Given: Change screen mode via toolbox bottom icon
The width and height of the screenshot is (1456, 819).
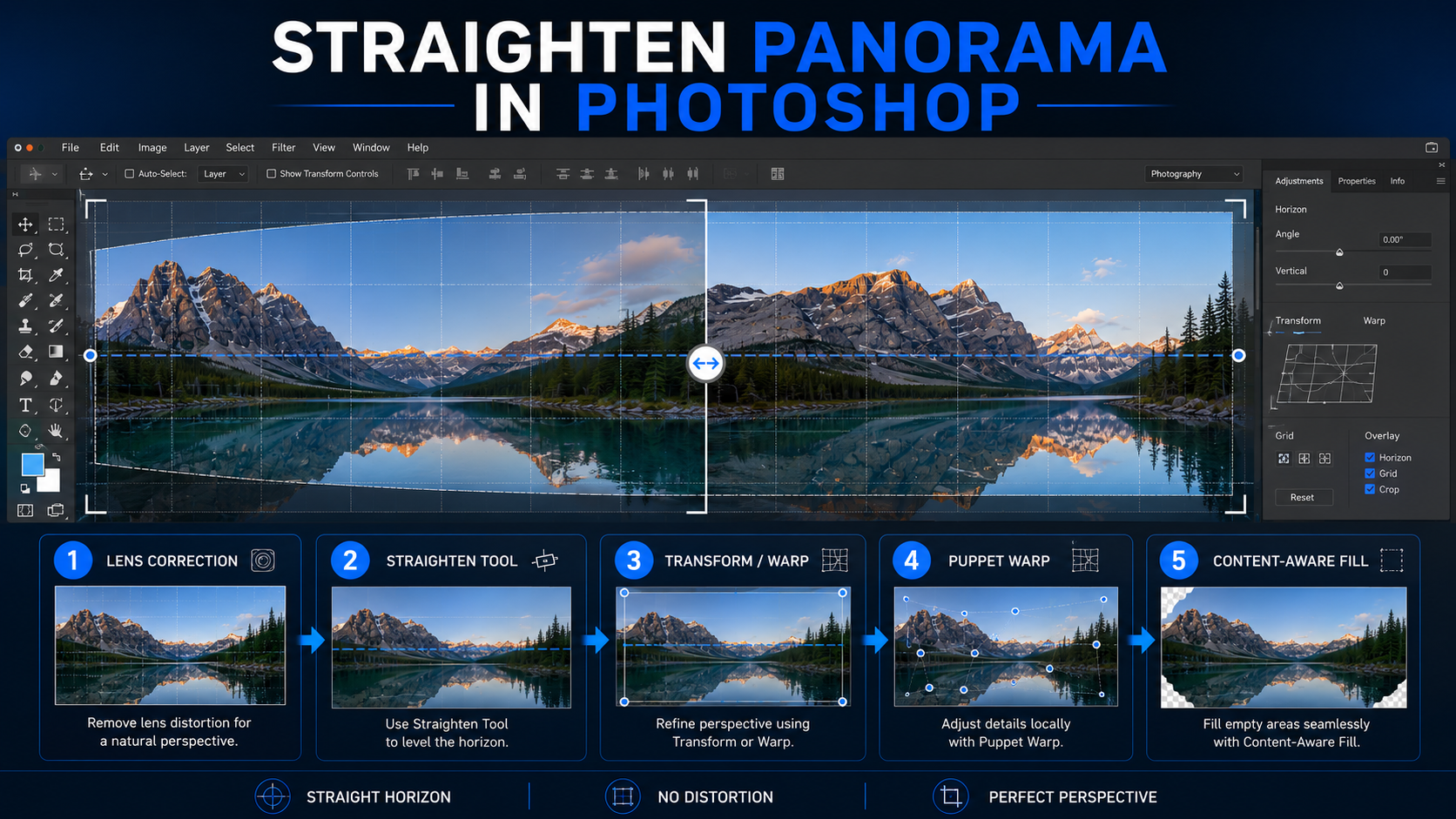Looking at the screenshot, I should [56, 510].
